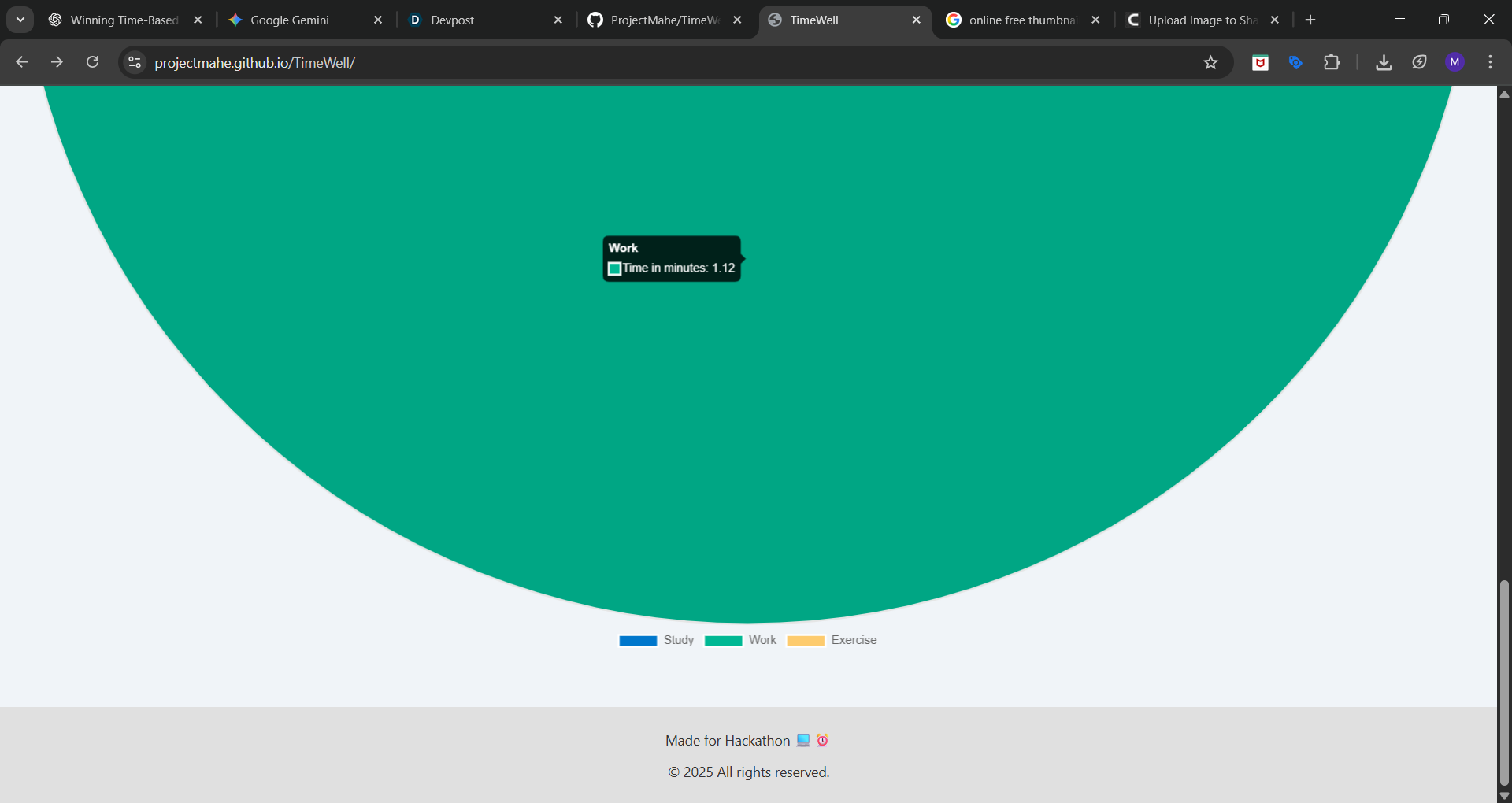Close the Upload Image to Share tab
The width and height of the screenshot is (1512, 803).
pos(1275,20)
